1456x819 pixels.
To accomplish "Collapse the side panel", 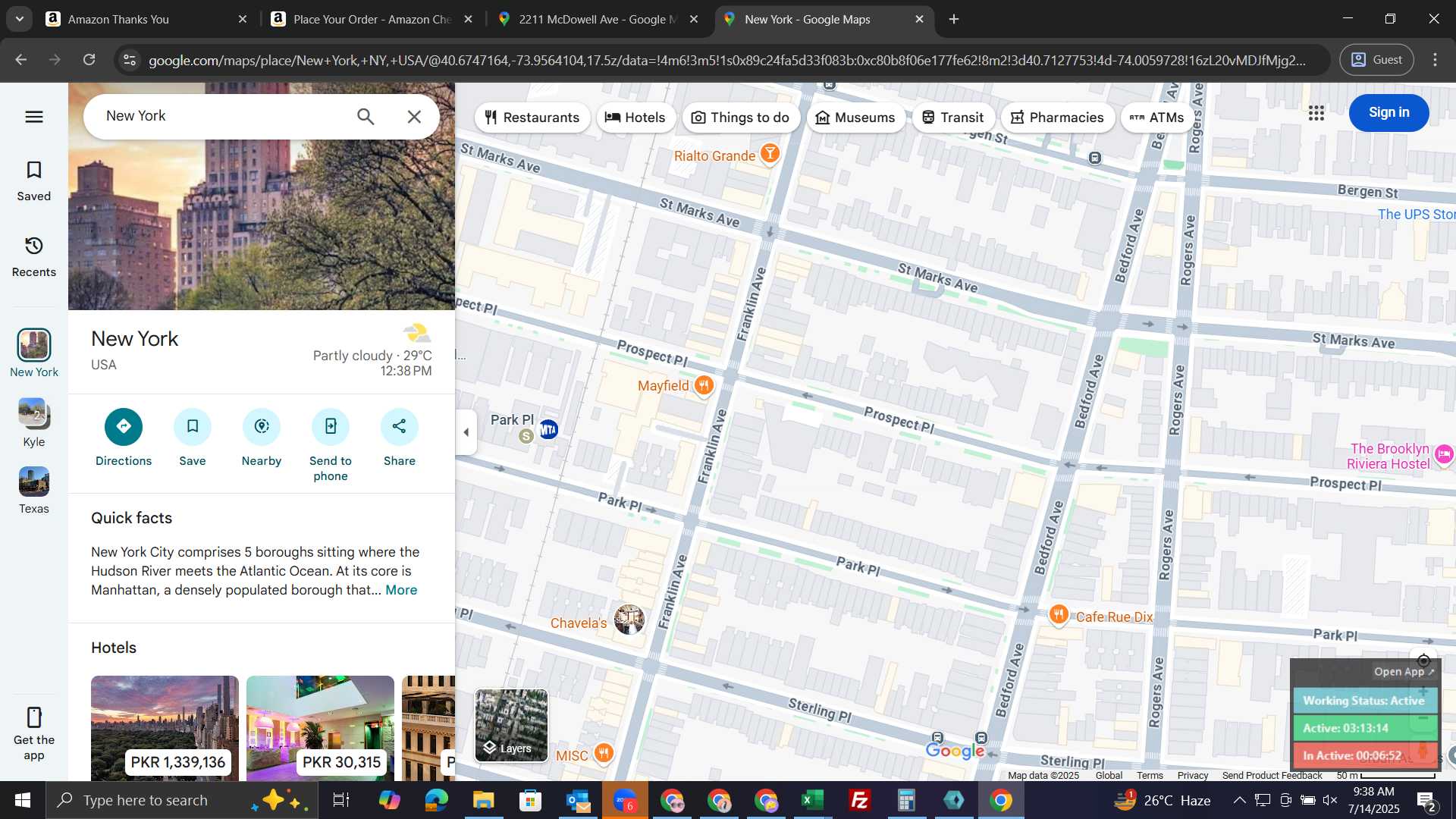I will click(x=466, y=432).
